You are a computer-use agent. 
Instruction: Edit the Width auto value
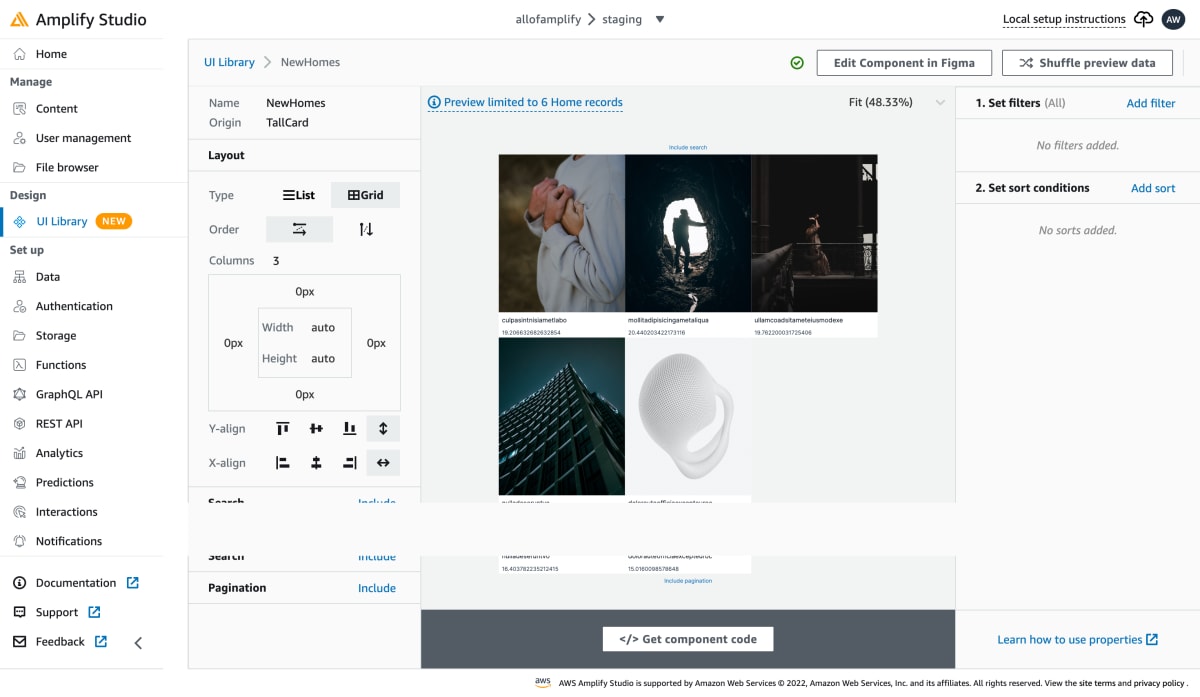[323, 327]
